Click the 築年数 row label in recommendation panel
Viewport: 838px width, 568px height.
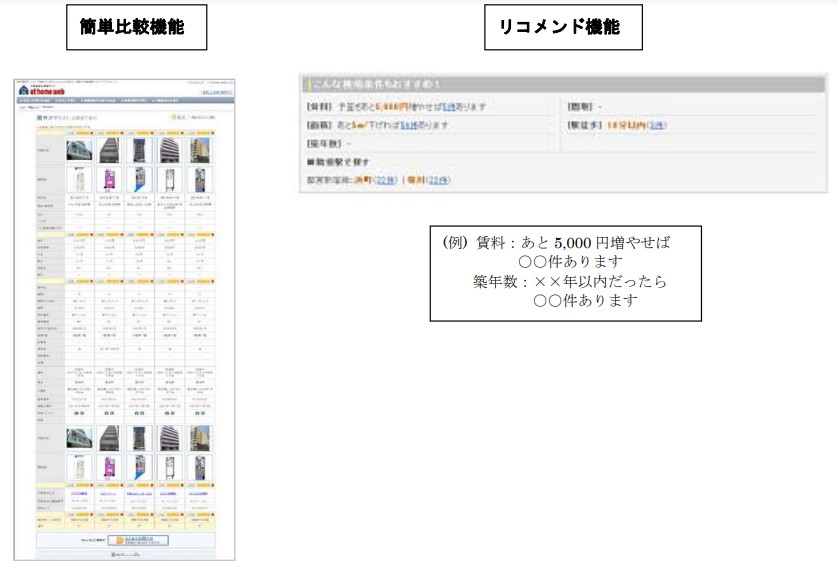click(x=324, y=144)
